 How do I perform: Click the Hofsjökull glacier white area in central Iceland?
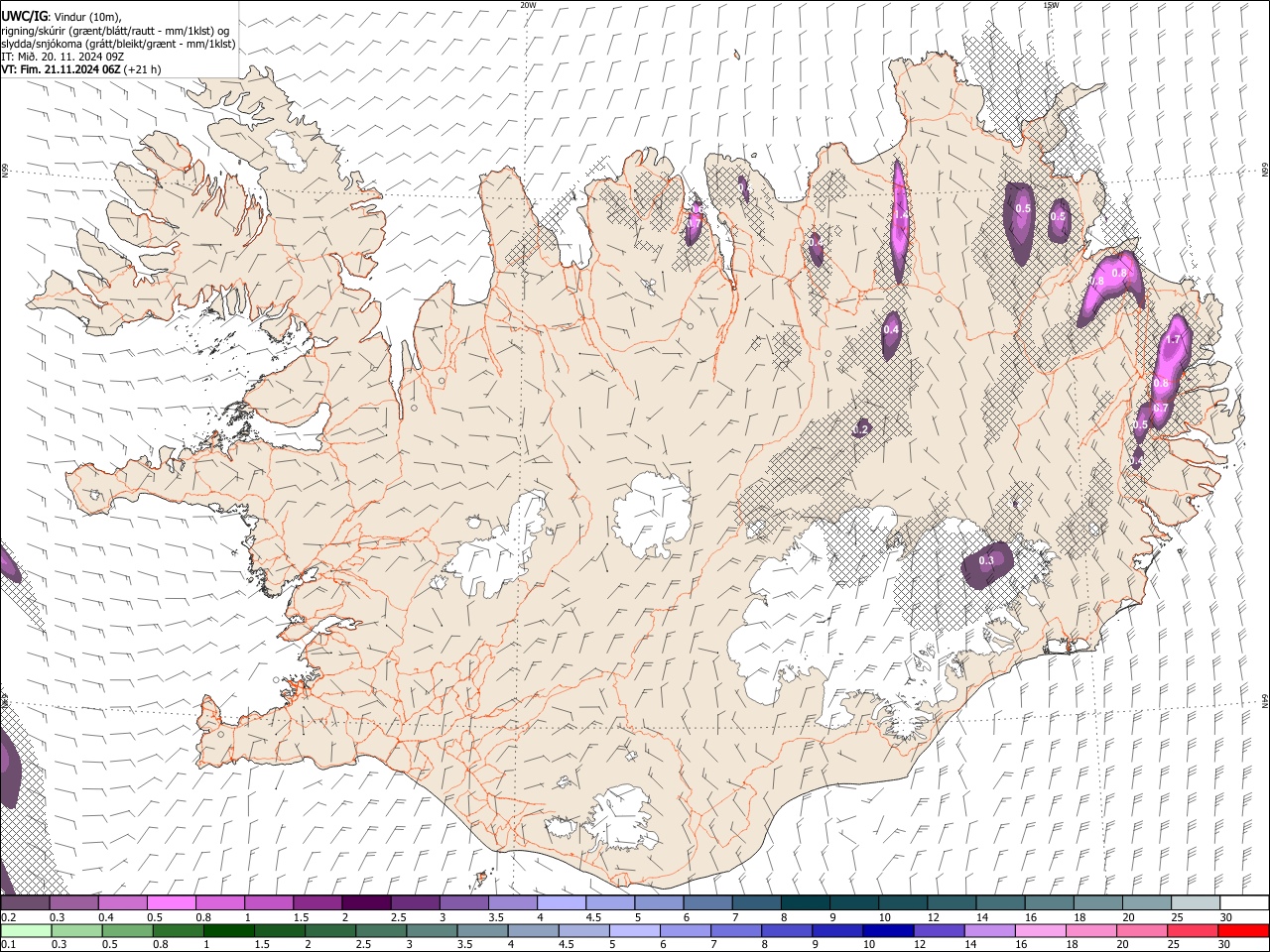tap(652, 515)
